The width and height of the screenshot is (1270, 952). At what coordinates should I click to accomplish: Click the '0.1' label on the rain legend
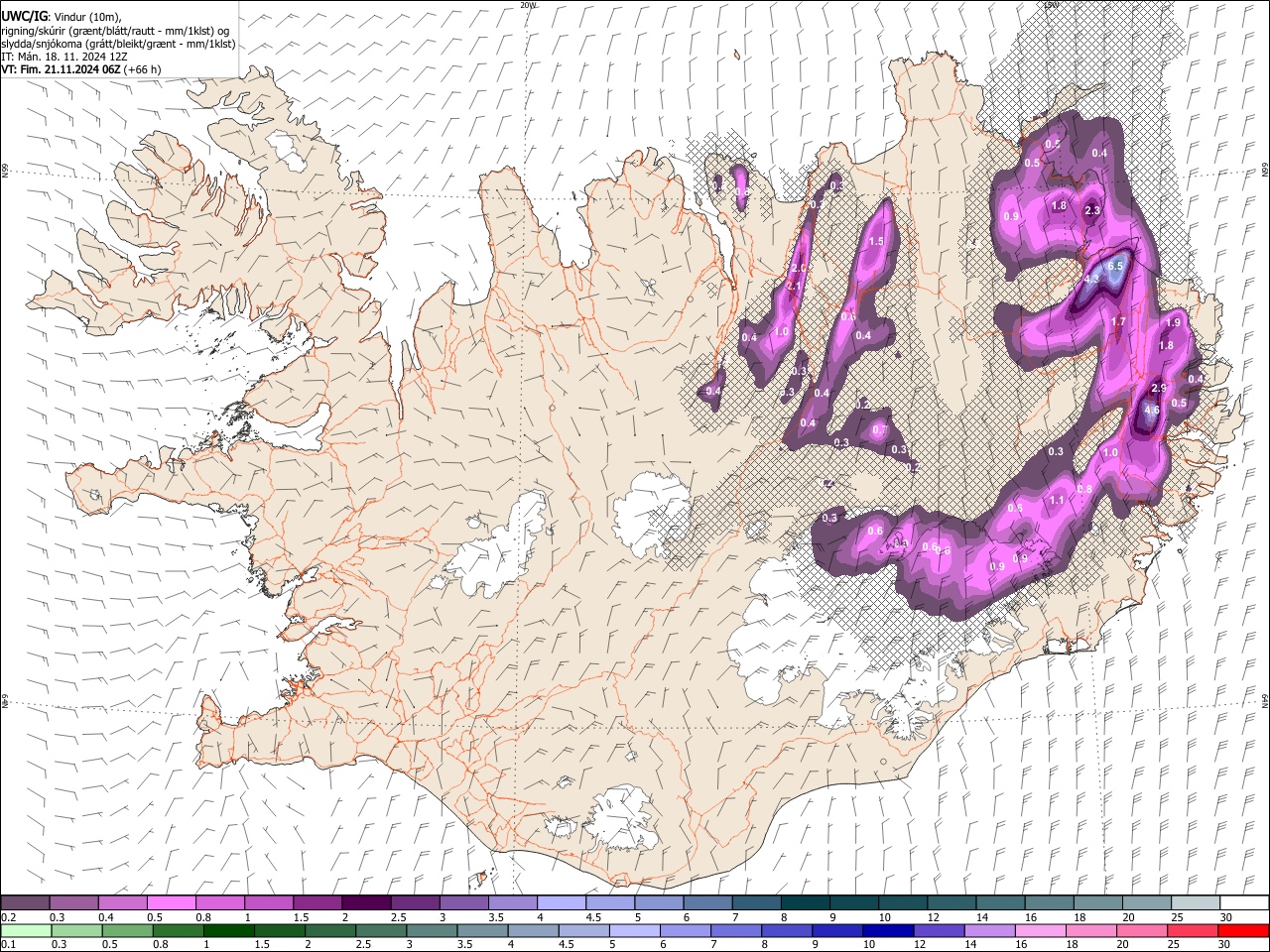pyautogui.click(x=8, y=945)
